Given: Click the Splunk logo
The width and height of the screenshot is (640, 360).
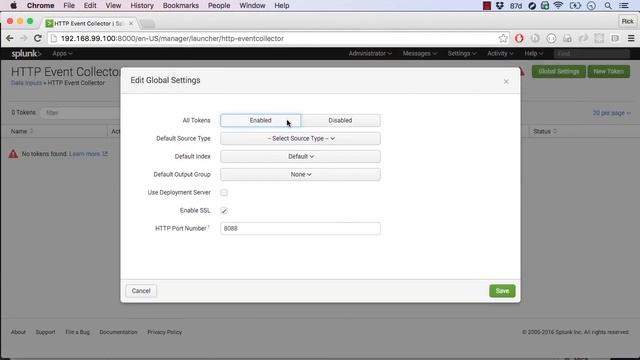Looking at the screenshot, I should pyautogui.click(x=26, y=53).
